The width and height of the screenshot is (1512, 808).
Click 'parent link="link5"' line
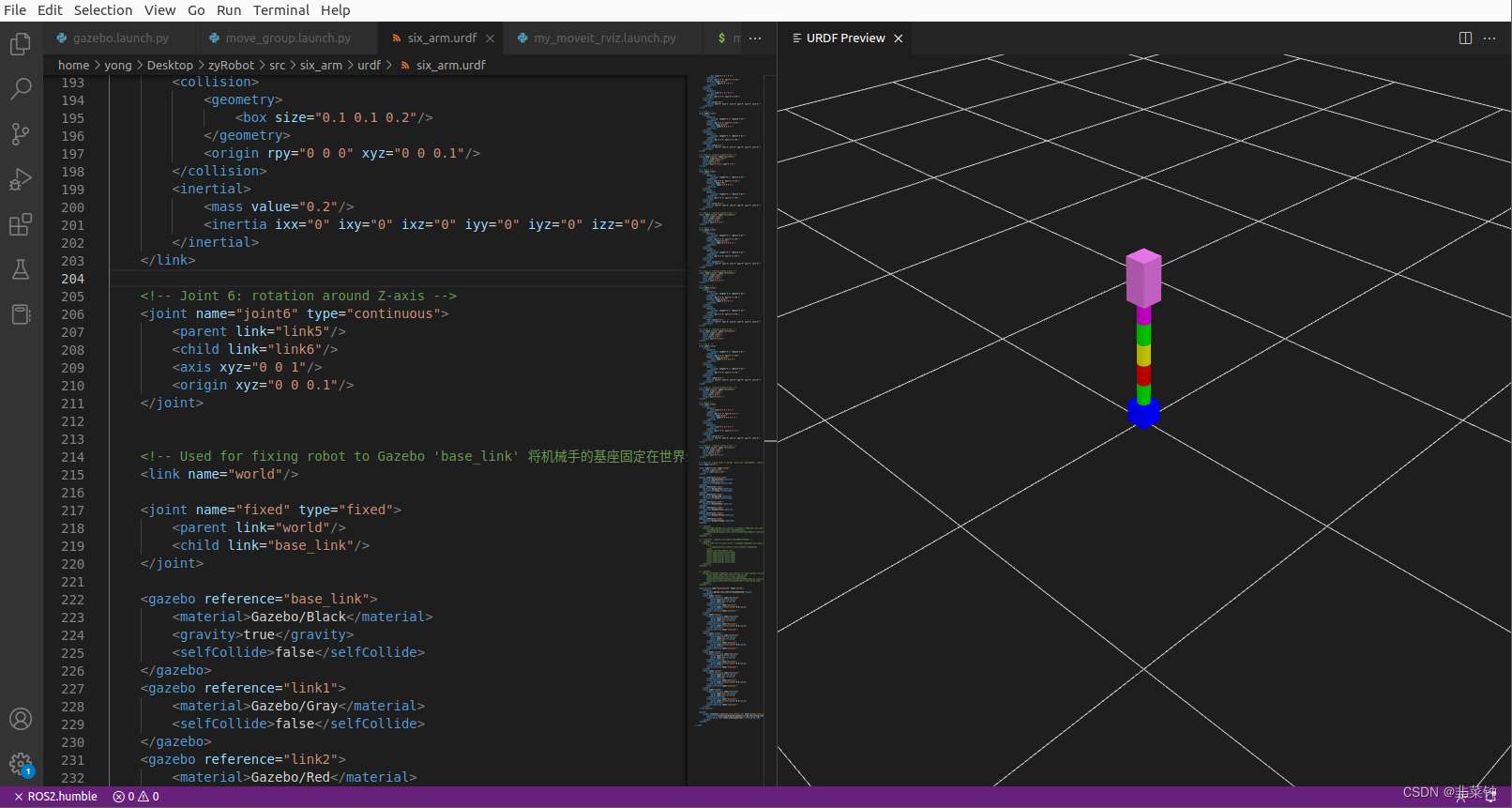(259, 332)
